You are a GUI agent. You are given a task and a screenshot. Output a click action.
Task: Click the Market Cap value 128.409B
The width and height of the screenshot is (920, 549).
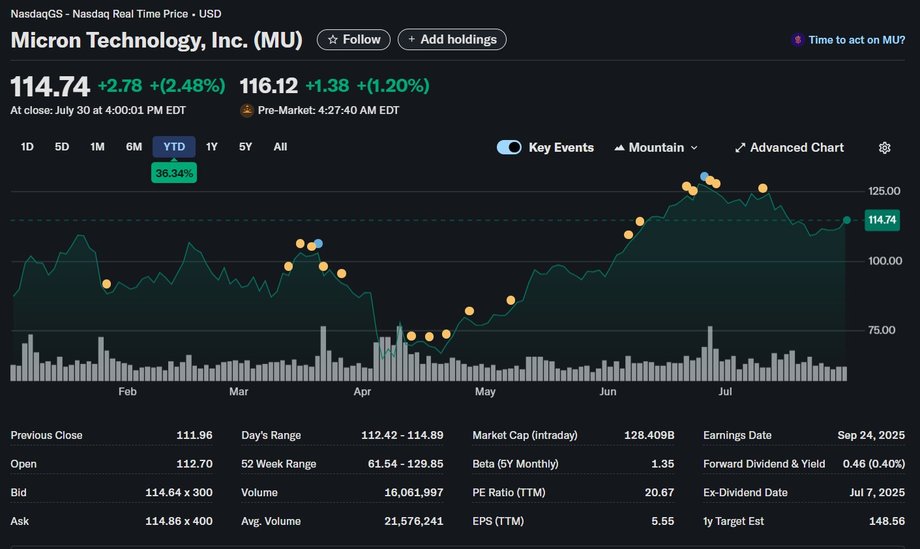coord(649,435)
